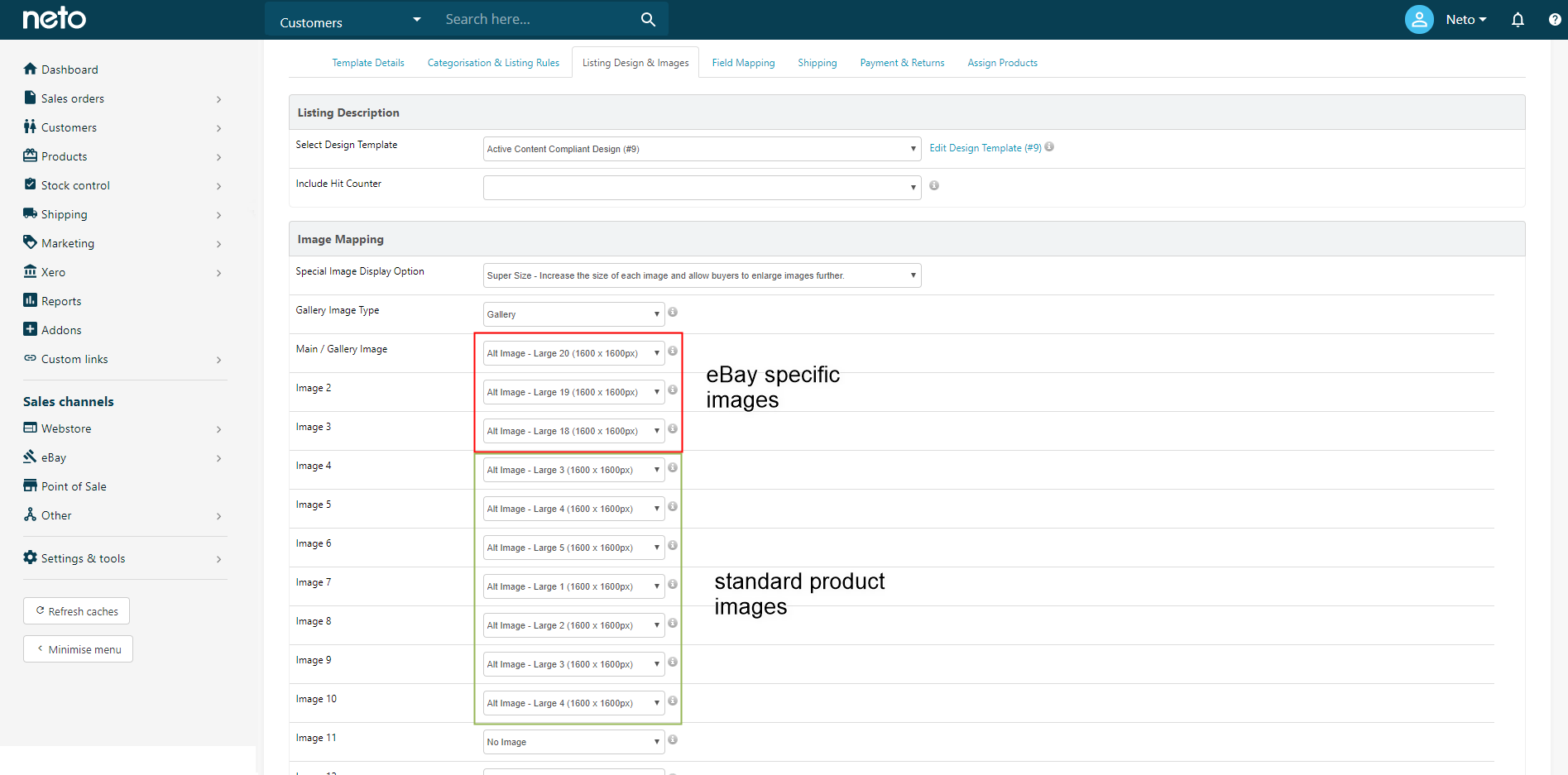Click the Point of Sale register icon
The width and height of the screenshot is (1568, 775).
pyautogui.click(x=31, y=486)
